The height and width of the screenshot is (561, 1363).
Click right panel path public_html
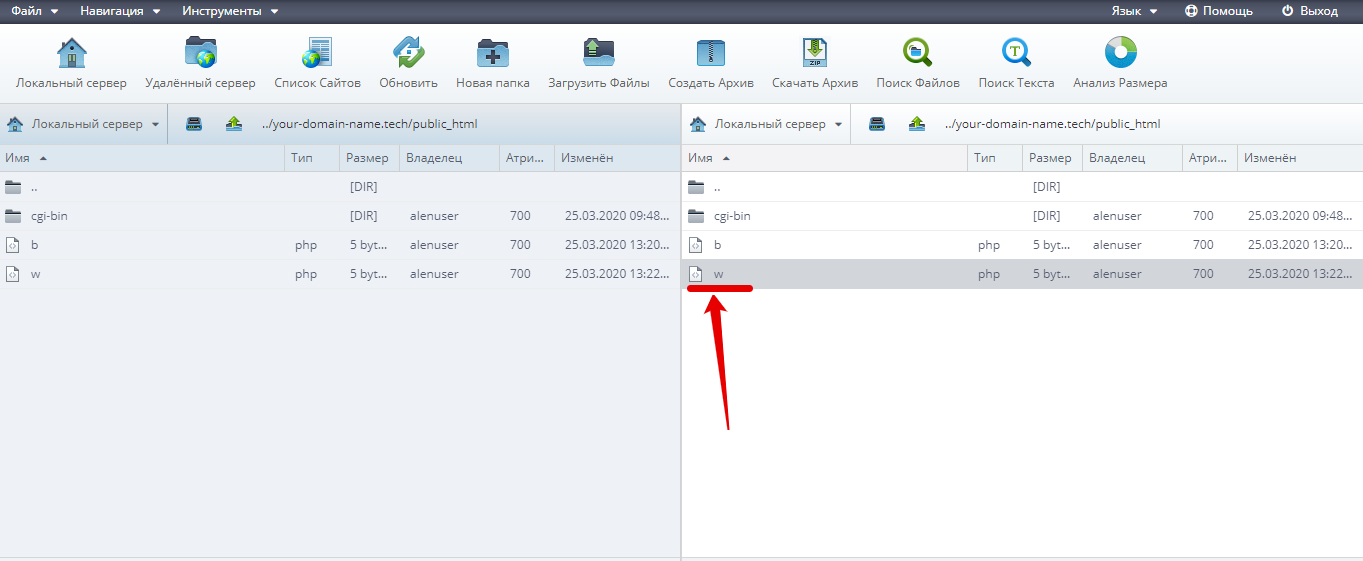(1129, 125)
